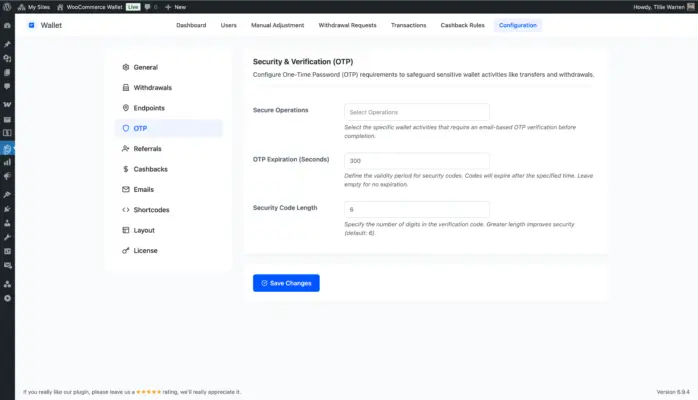Focus Security Code Length field

(x=417, y=209)
